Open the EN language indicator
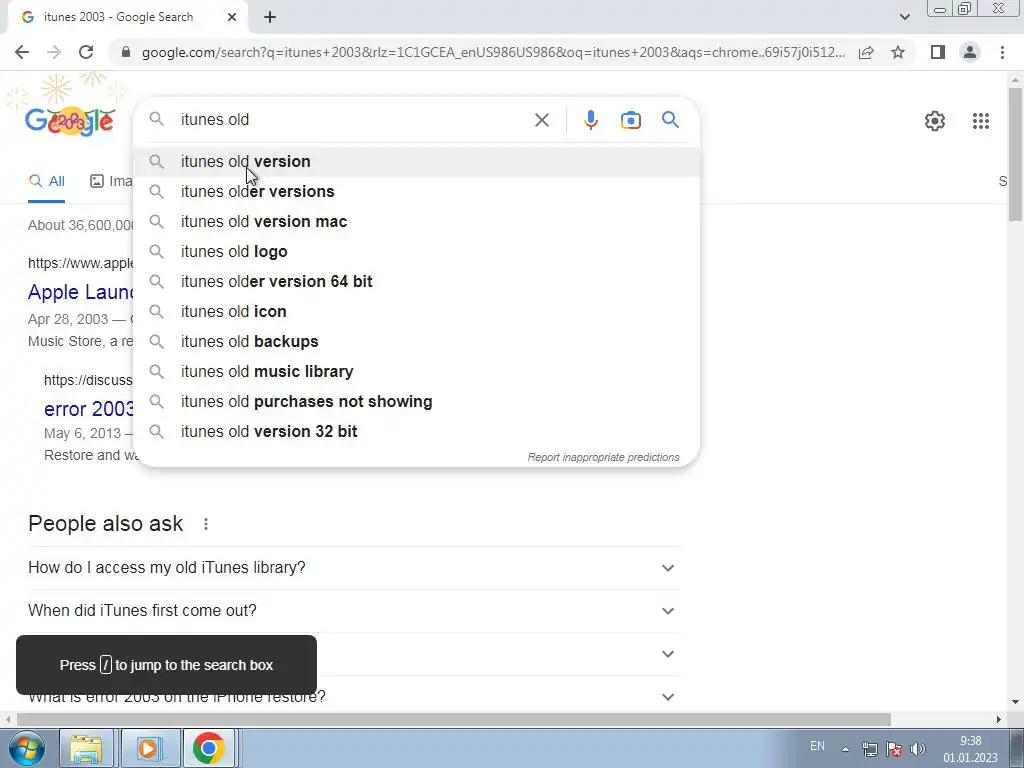1024x768 pixels. coord(817,746)
